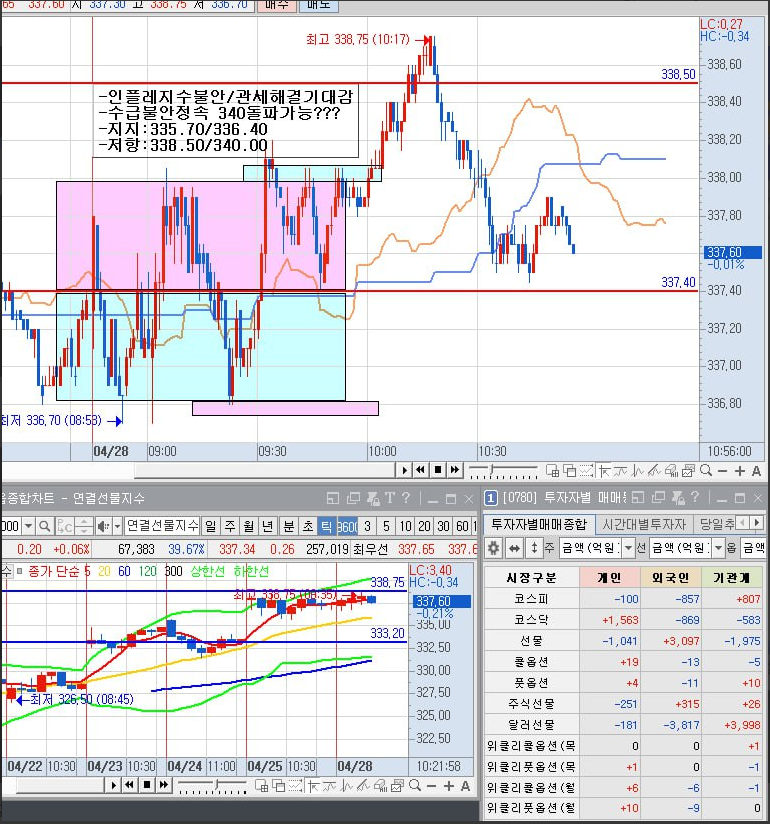Click the lower chart crosshair cursor icon
The width and height of the screenshot is (770, 824).
pyautogui.click(x=314, y=786)
